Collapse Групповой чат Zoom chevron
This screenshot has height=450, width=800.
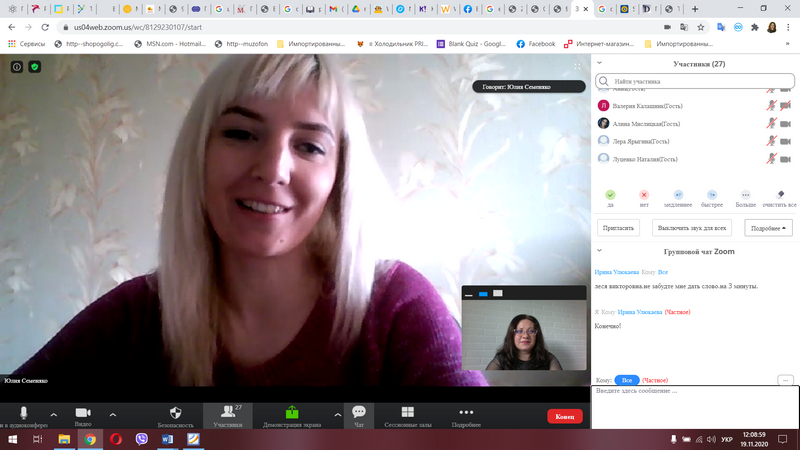[599, 251]
